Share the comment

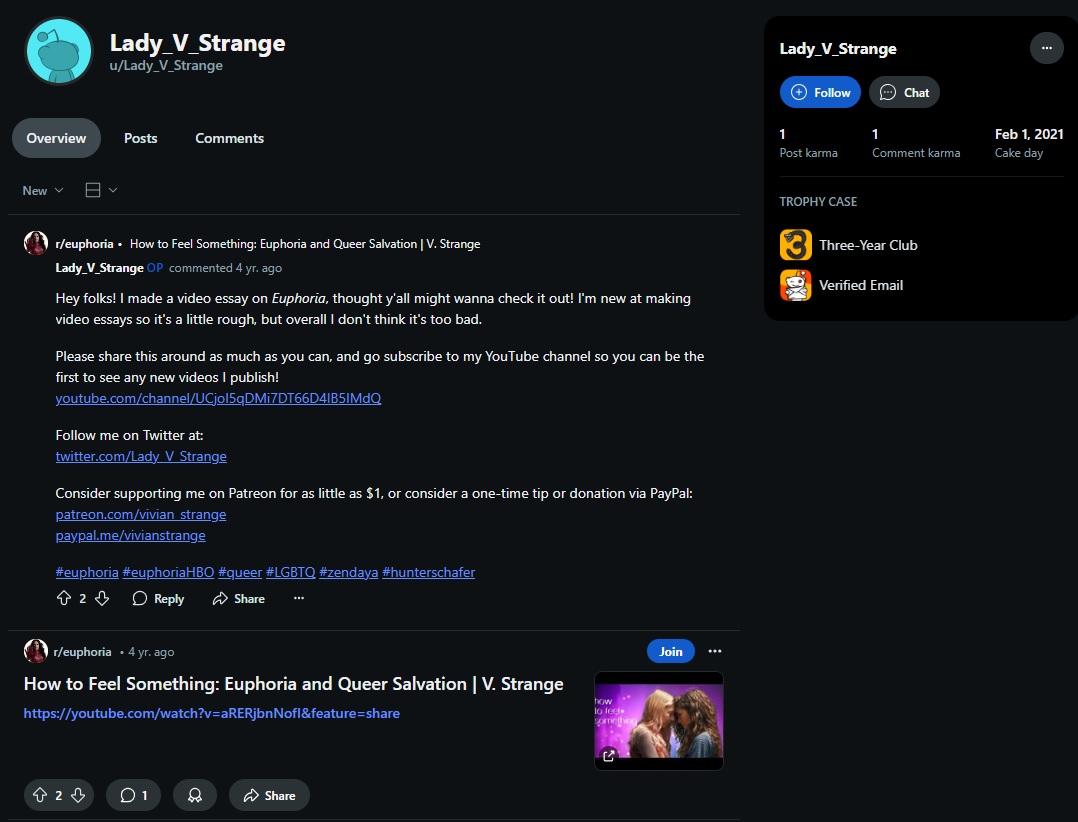click(239, 599)
